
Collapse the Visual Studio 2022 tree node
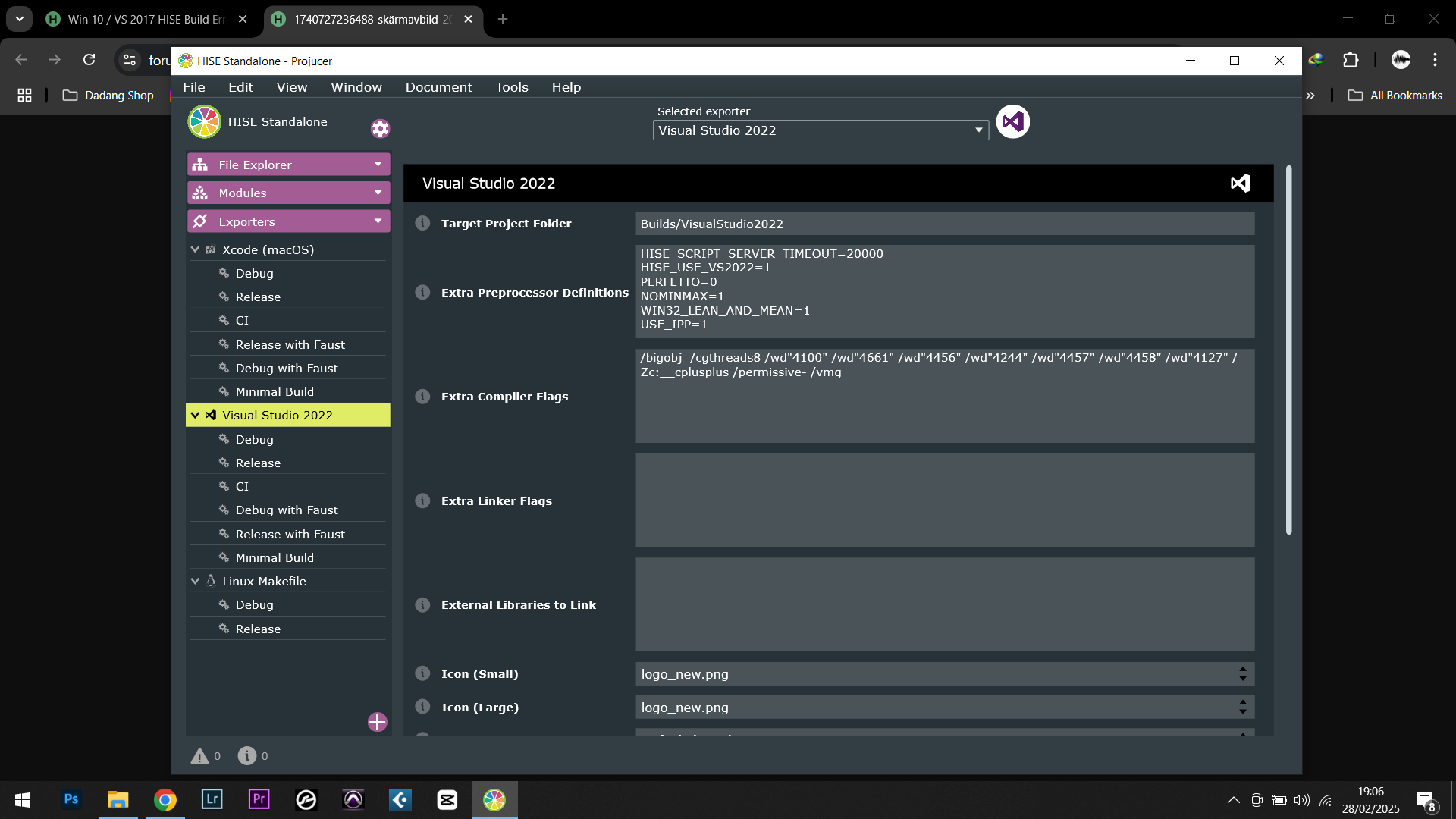pyautogui.click(x=196, y=416)
